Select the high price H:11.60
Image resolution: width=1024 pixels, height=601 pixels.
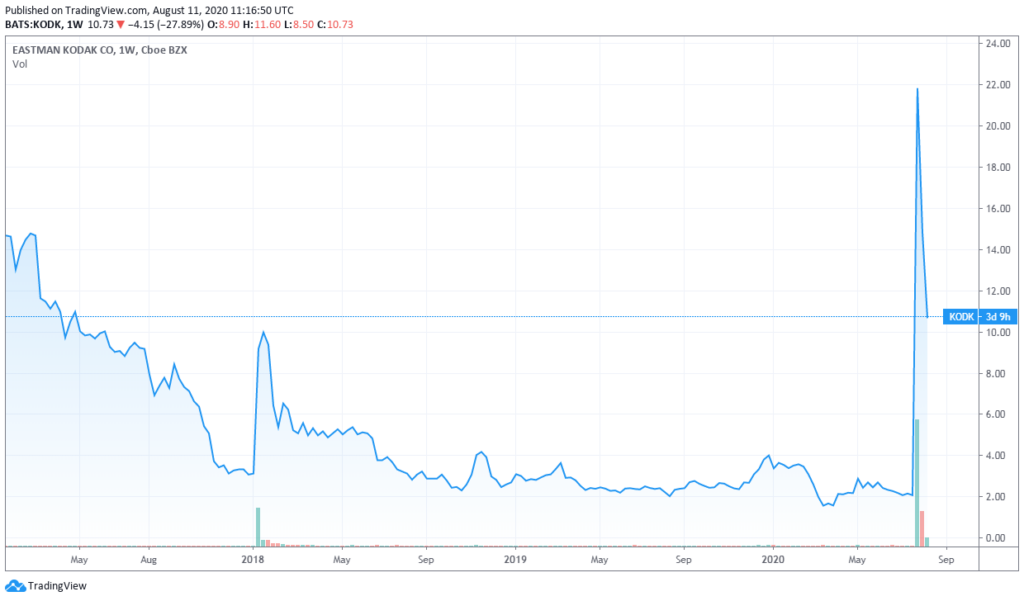click(261, 25)
